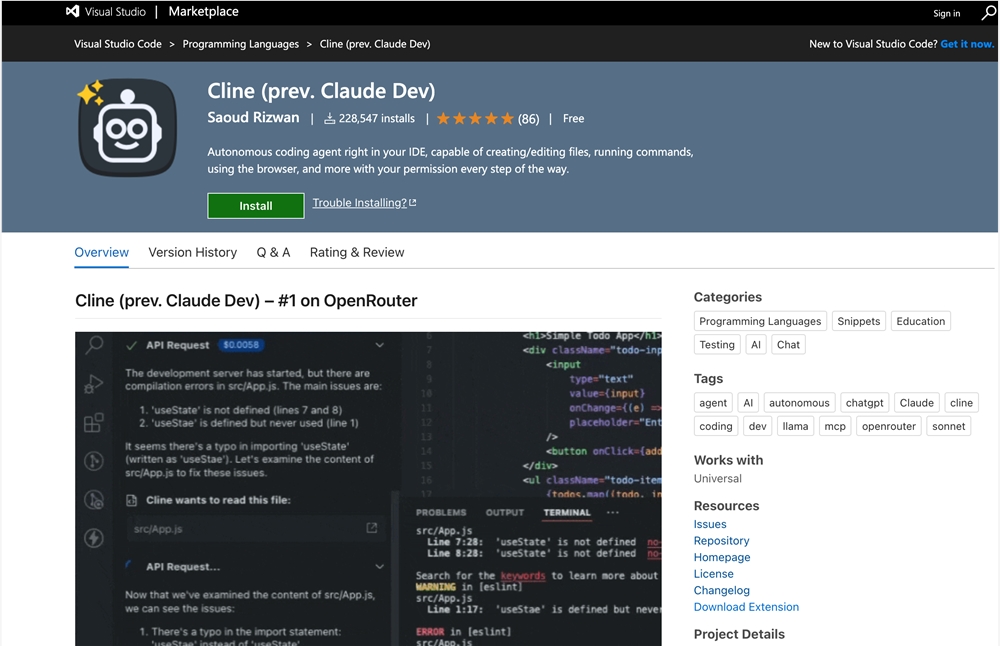Click the 'cline' tag

coord(961,403)
